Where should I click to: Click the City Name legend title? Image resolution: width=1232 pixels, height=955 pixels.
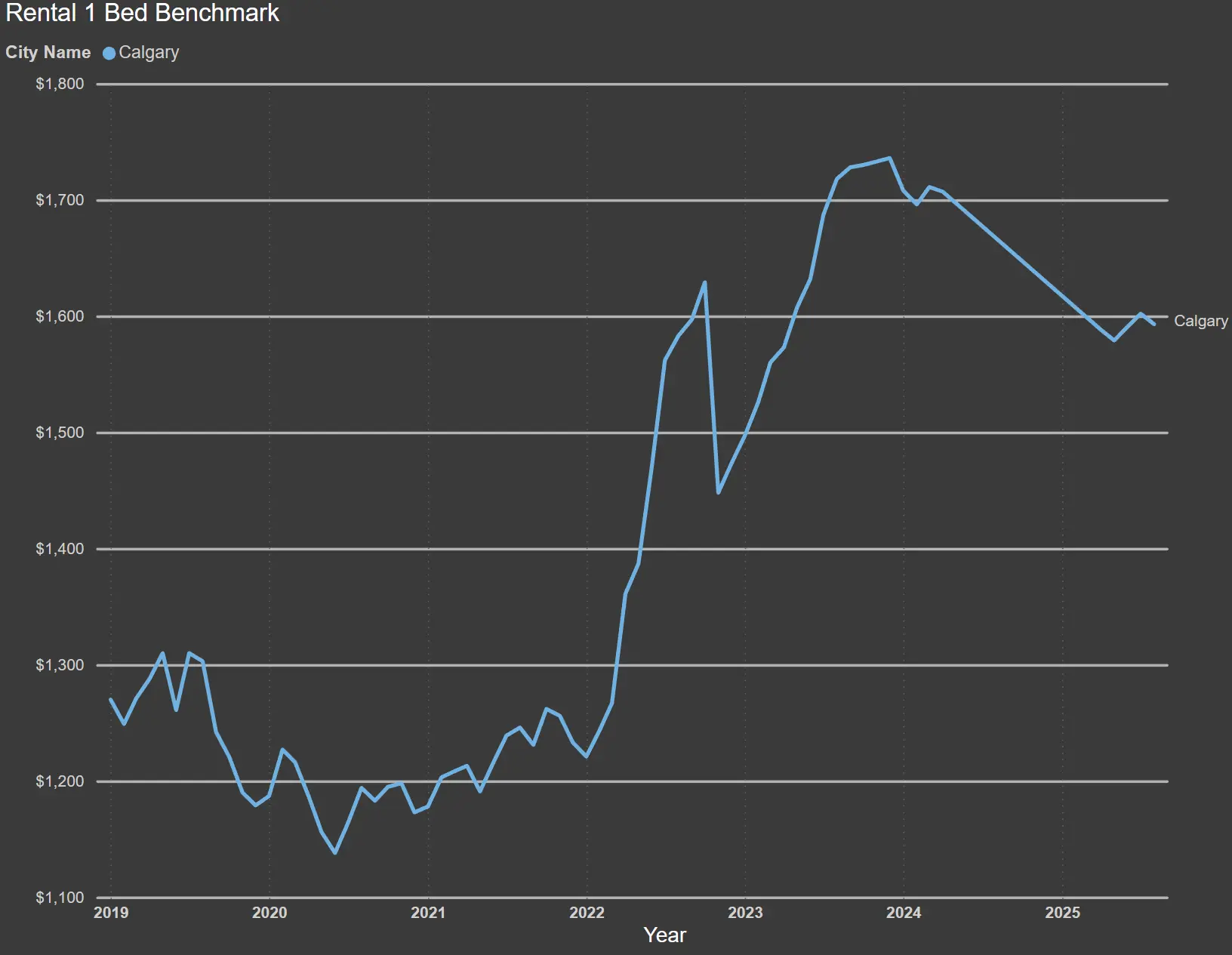click(x=48, y=53)
